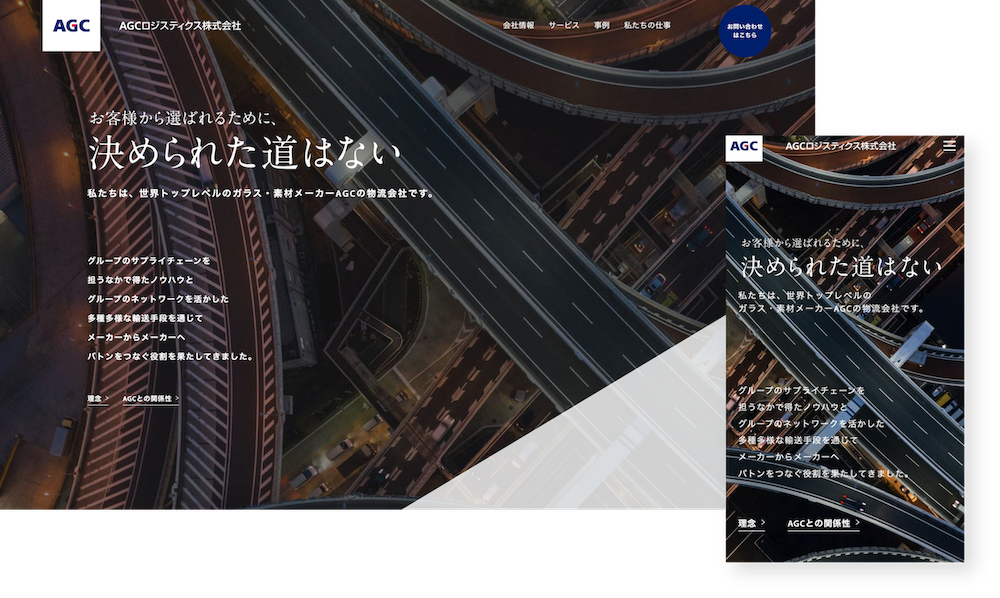Image resolution: width=1000 pixels, height=598 pixels.
Task: Go to the 事例 navigation item
Action: [601, 25]
